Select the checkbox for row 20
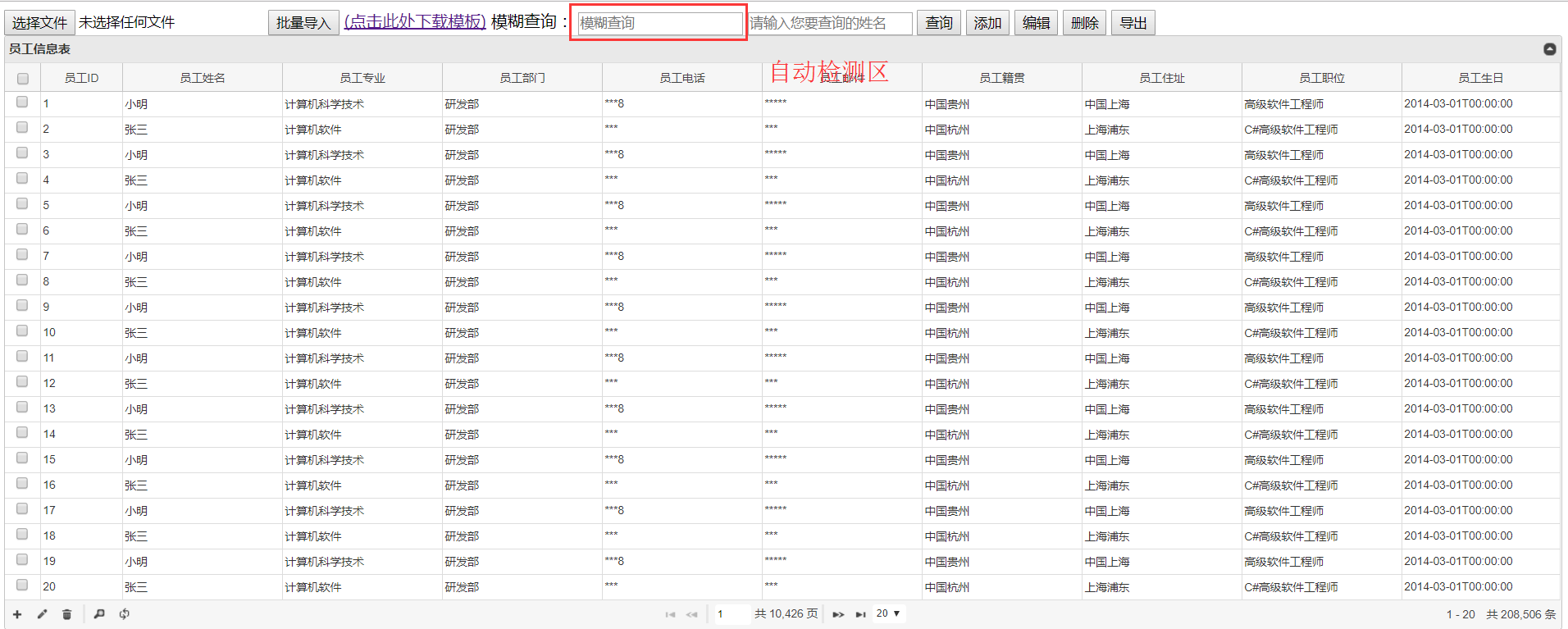Image resolution: width=1568 pixels, height=629 pixels. coord(22,586)
